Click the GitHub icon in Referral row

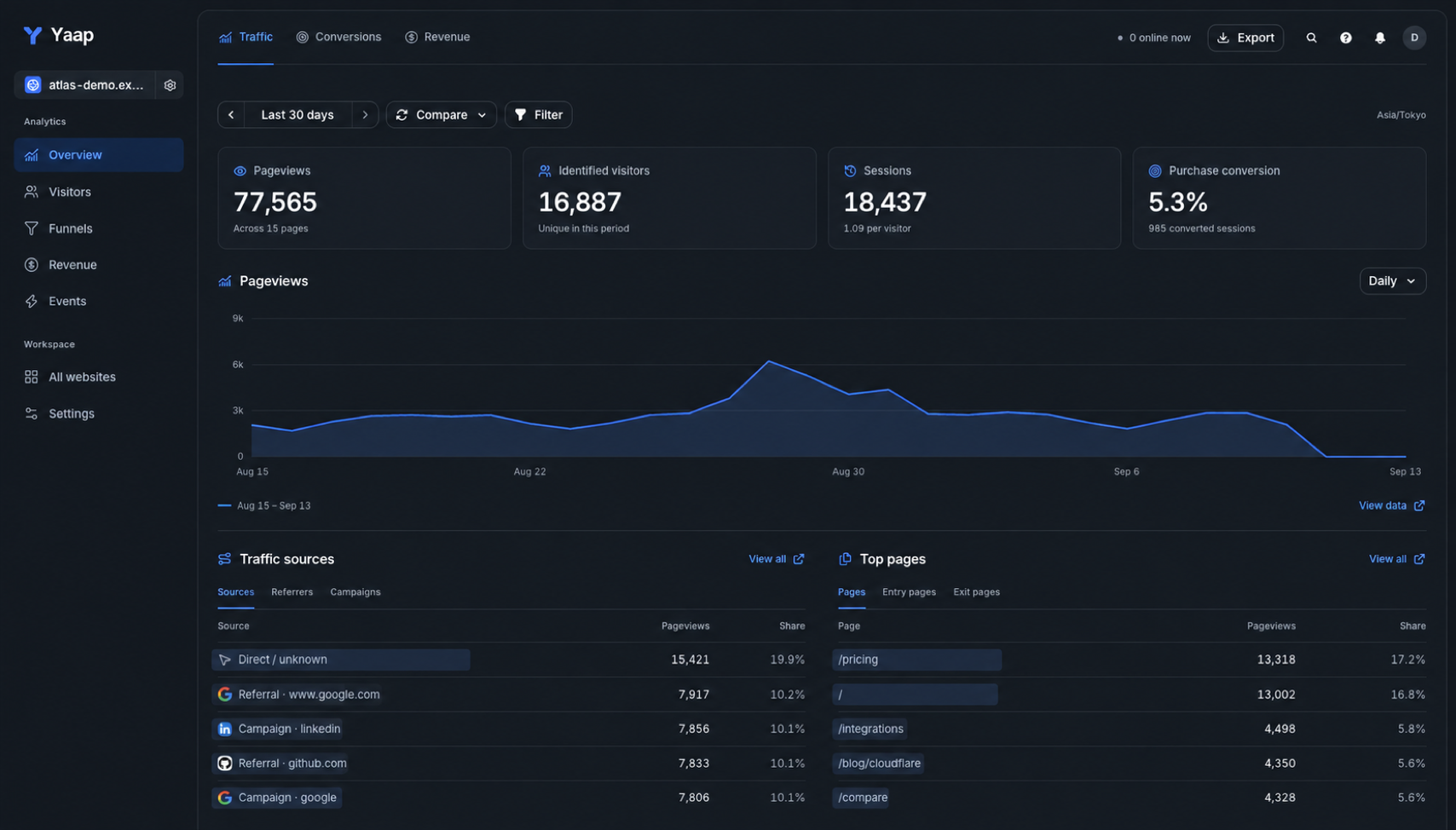point(225,764)
